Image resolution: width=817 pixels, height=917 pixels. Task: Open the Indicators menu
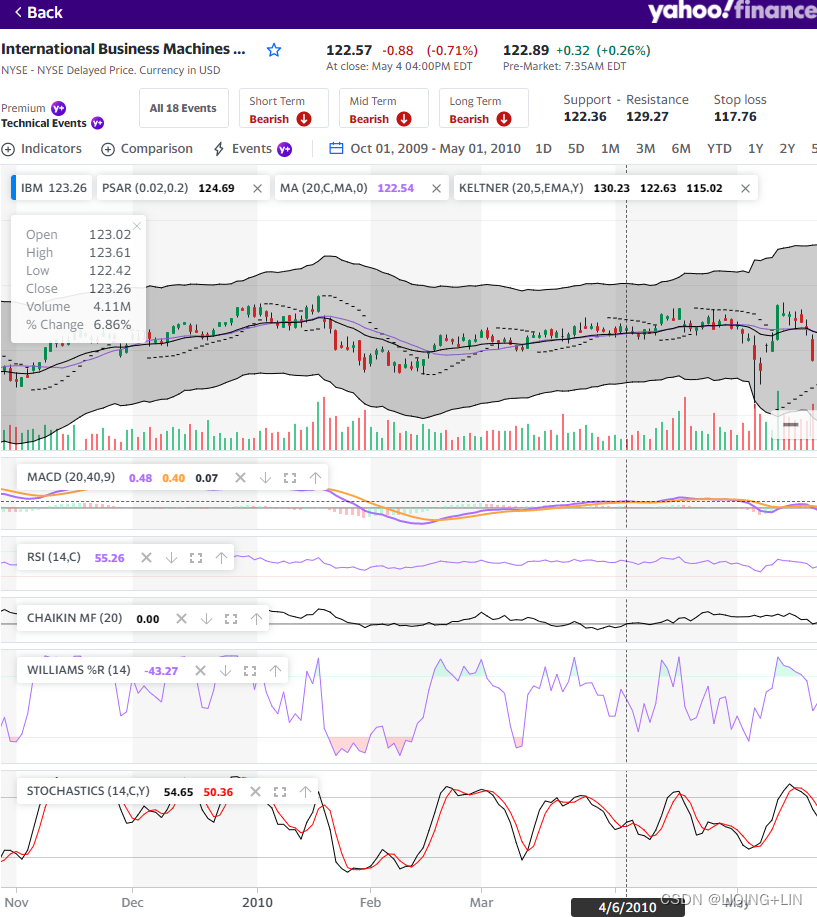(42, 149)
